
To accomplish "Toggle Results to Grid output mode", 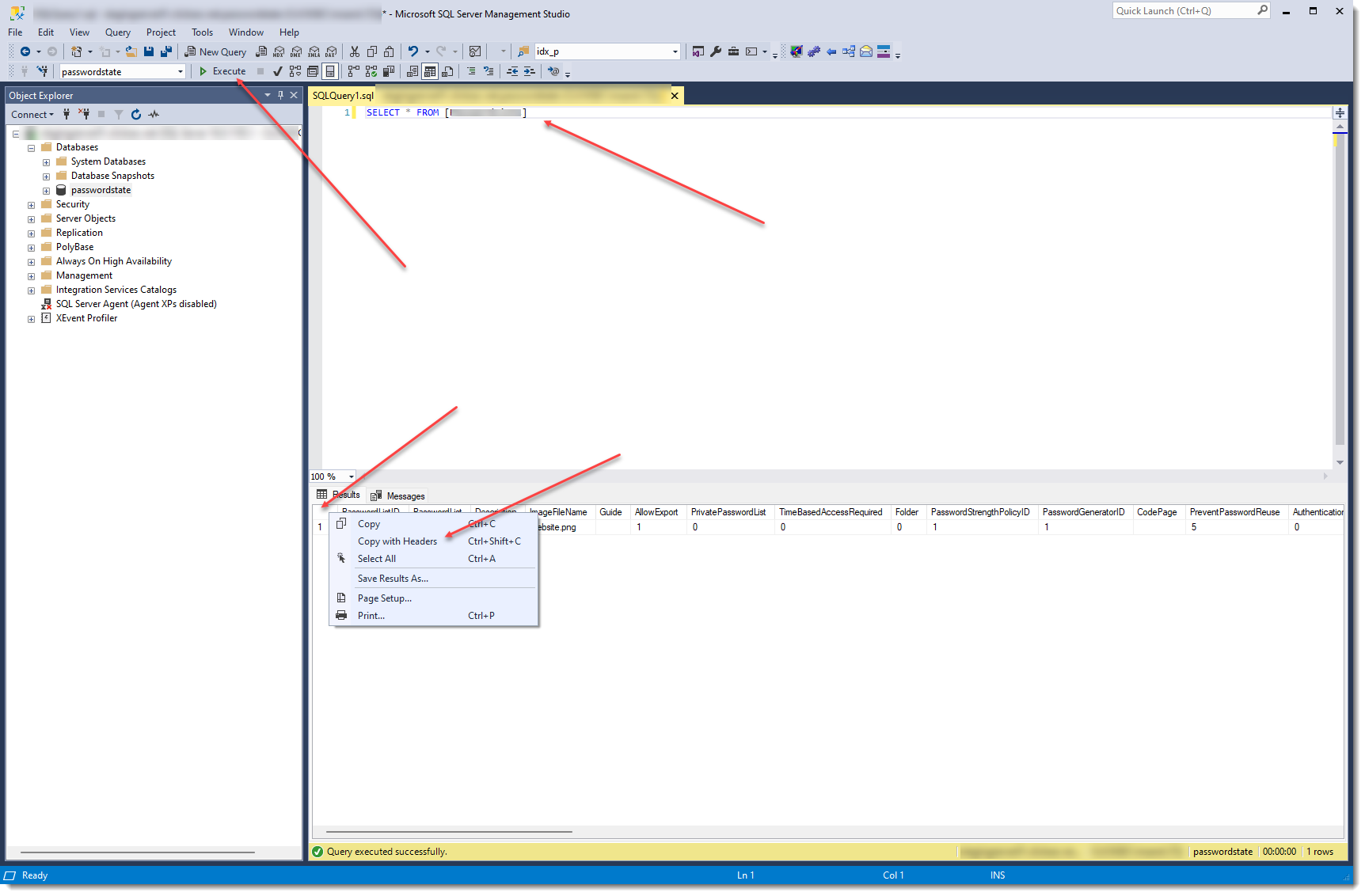I will click(430, 71).
